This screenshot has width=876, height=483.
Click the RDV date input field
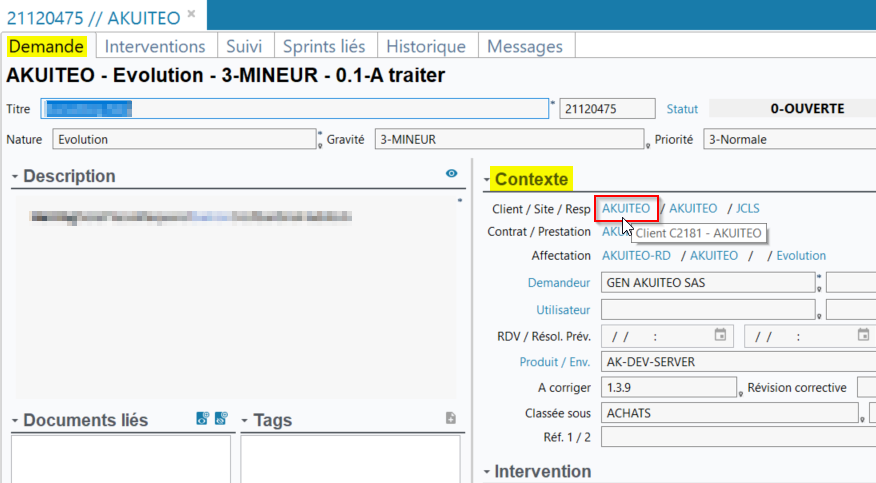coord(667,336)
